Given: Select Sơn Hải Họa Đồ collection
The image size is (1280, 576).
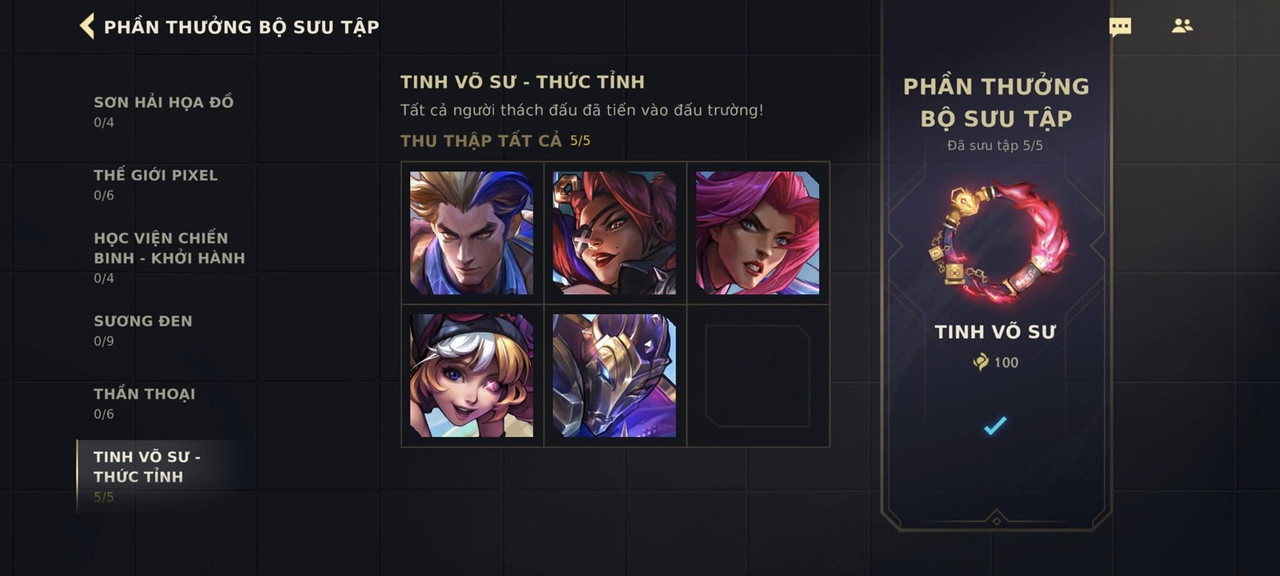Looking at the screenshot, I should tap(164, 111).
